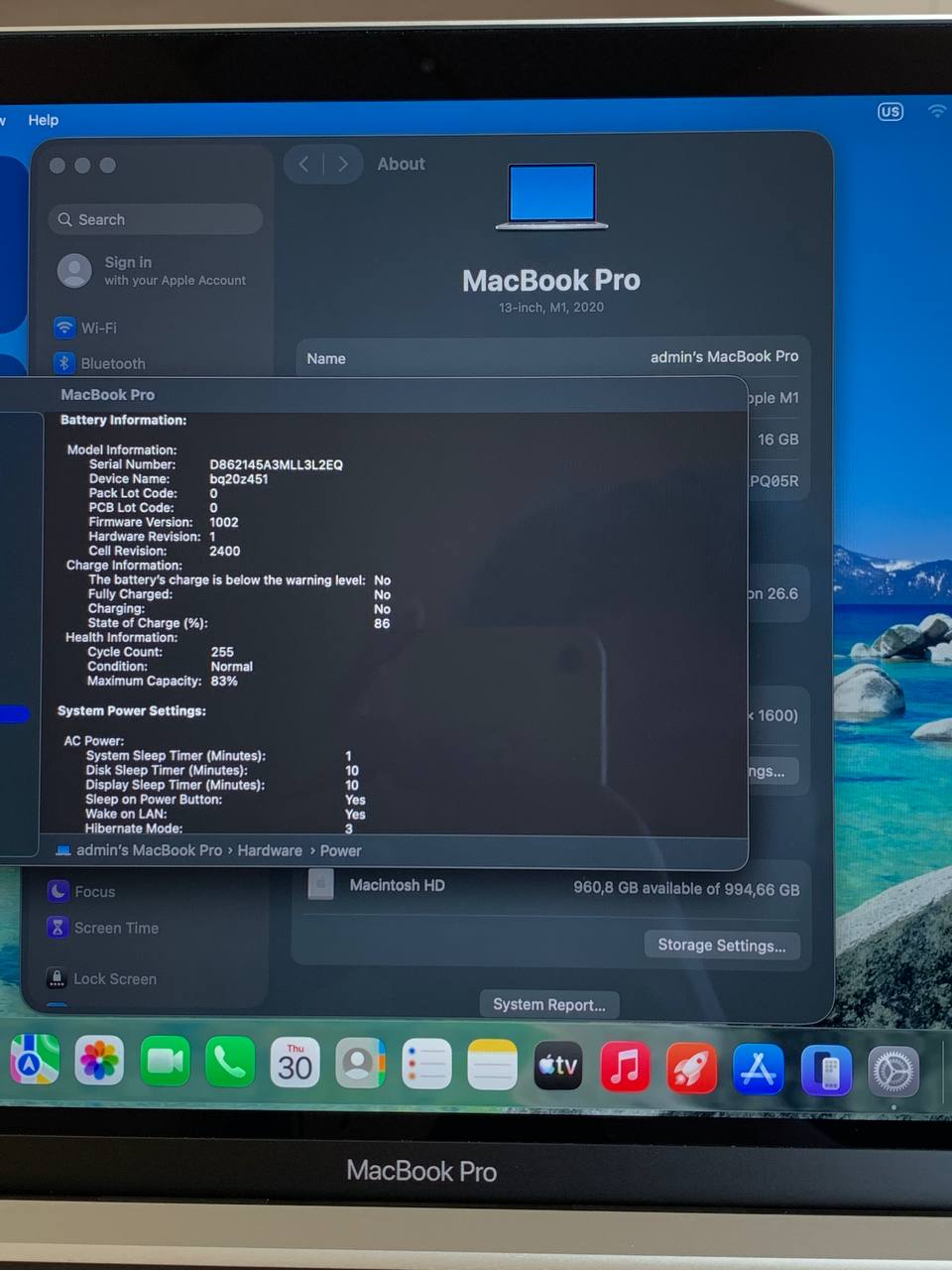Click the MacBook Pro image in About
Screen dimensions: 952x1270
click(x=551, y=196)
